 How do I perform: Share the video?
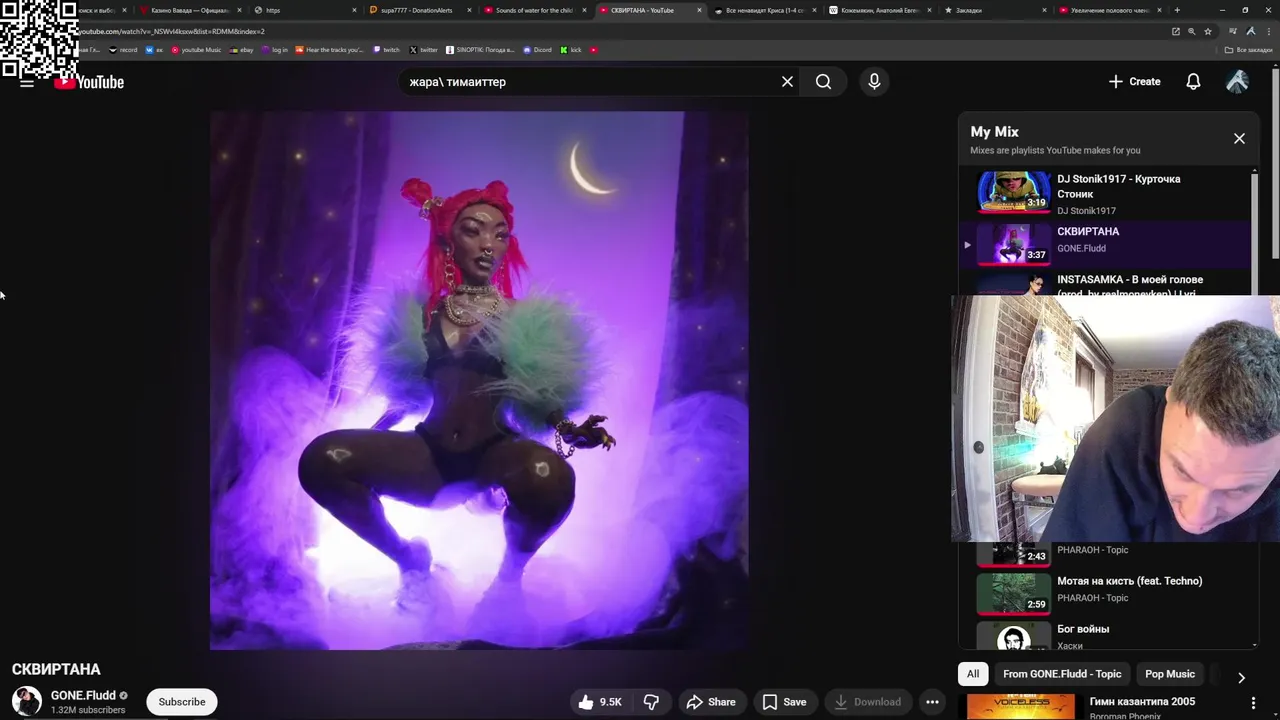click(x=710, y=702)
